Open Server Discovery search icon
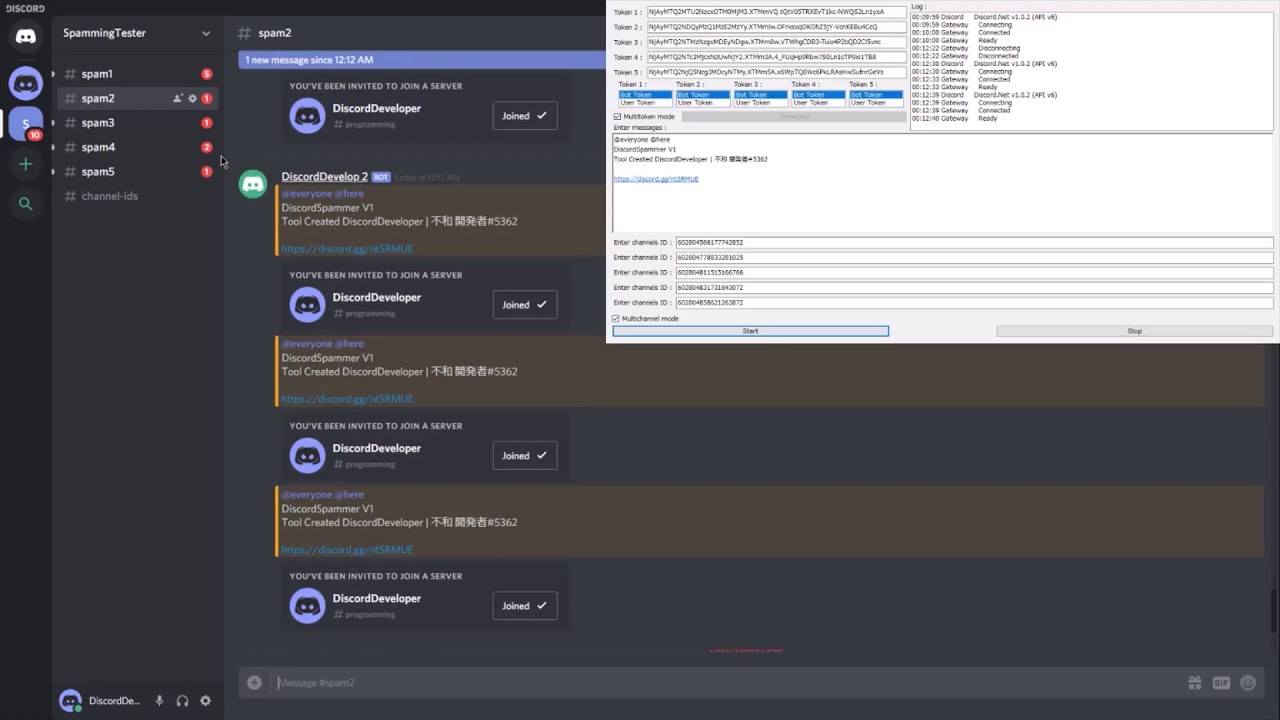Screen dimensions: 1280x720 click(x=26, y=204)
